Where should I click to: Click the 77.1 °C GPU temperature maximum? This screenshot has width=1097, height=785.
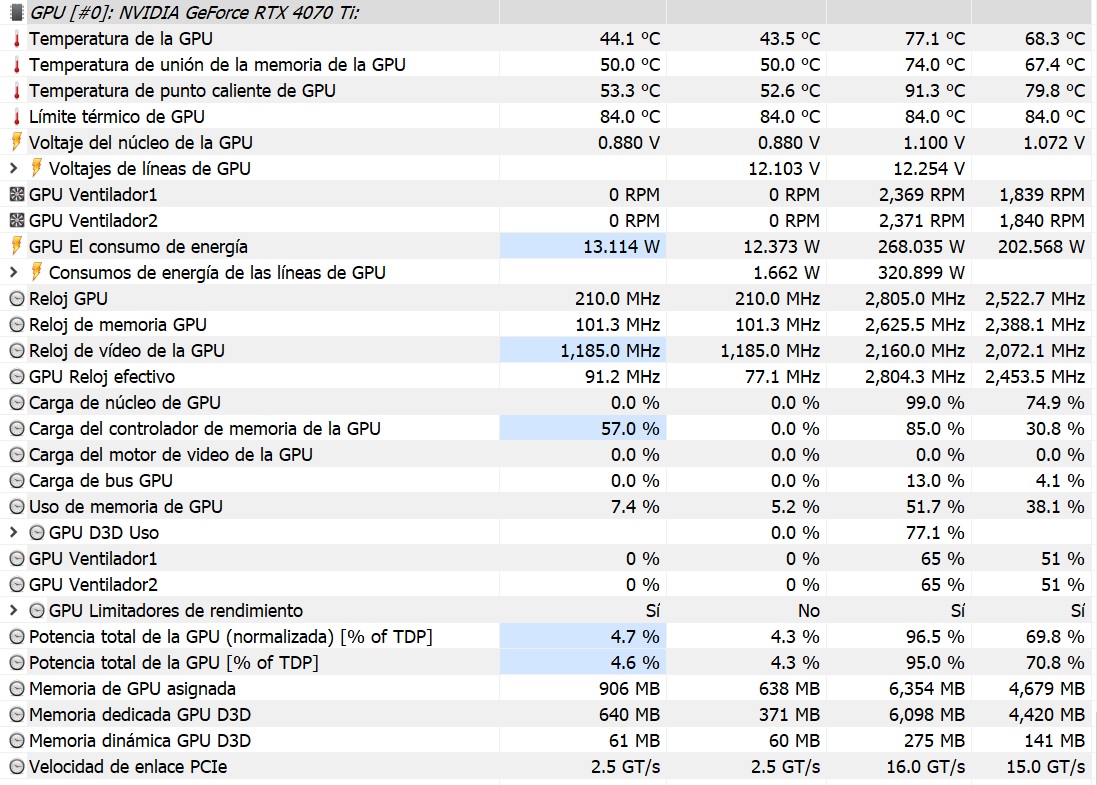pos(935,38)
